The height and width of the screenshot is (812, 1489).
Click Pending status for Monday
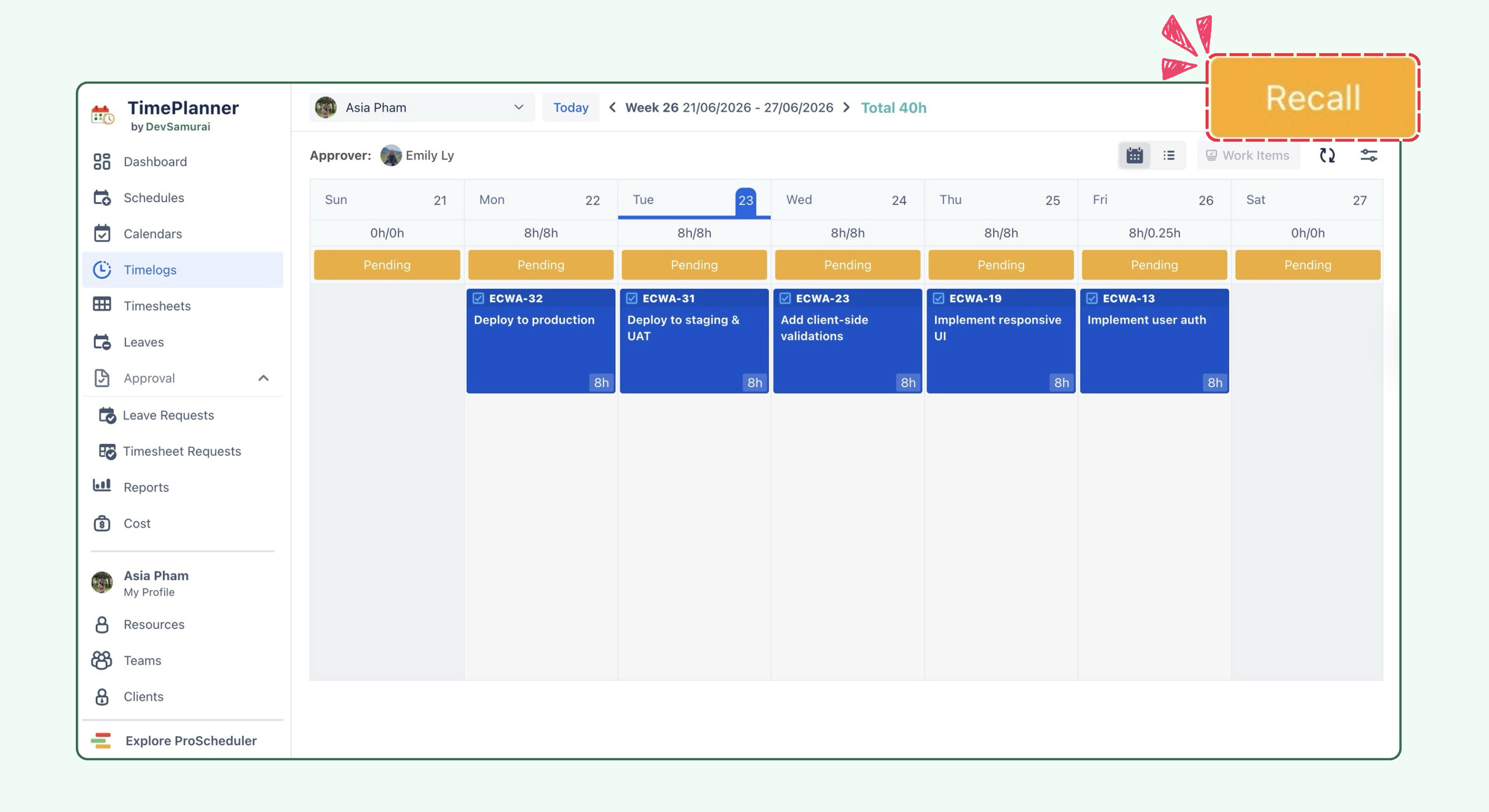(541, 265)
